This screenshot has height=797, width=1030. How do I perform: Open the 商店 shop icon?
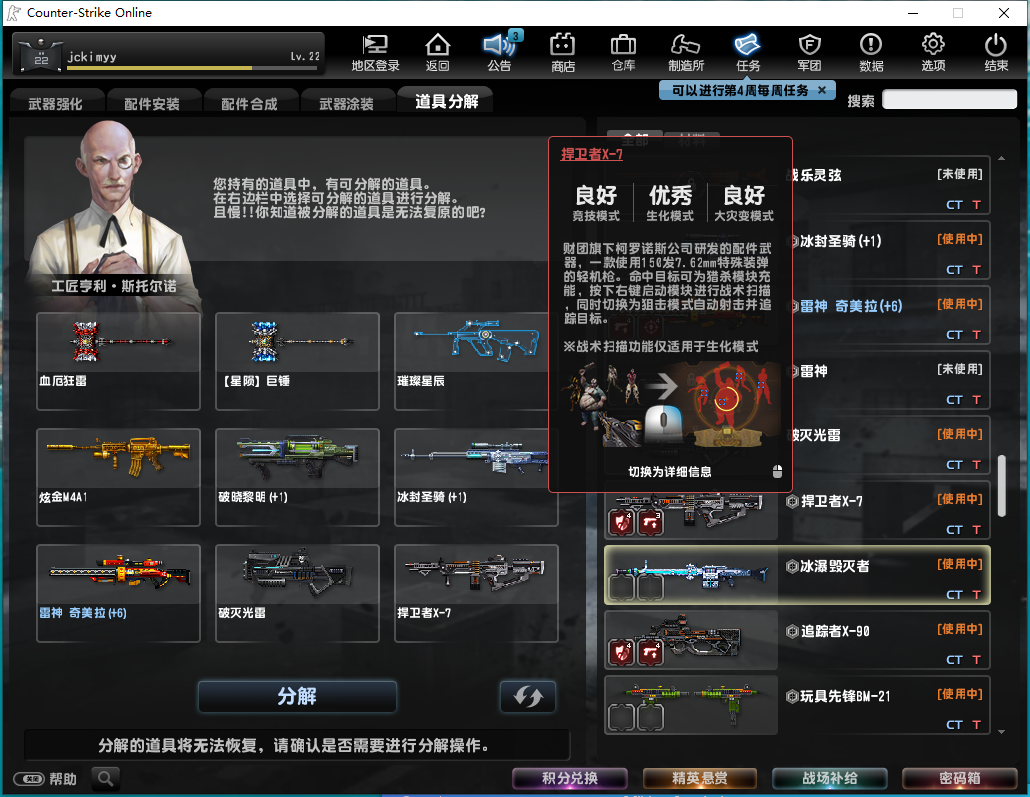[x=562, y=53]
